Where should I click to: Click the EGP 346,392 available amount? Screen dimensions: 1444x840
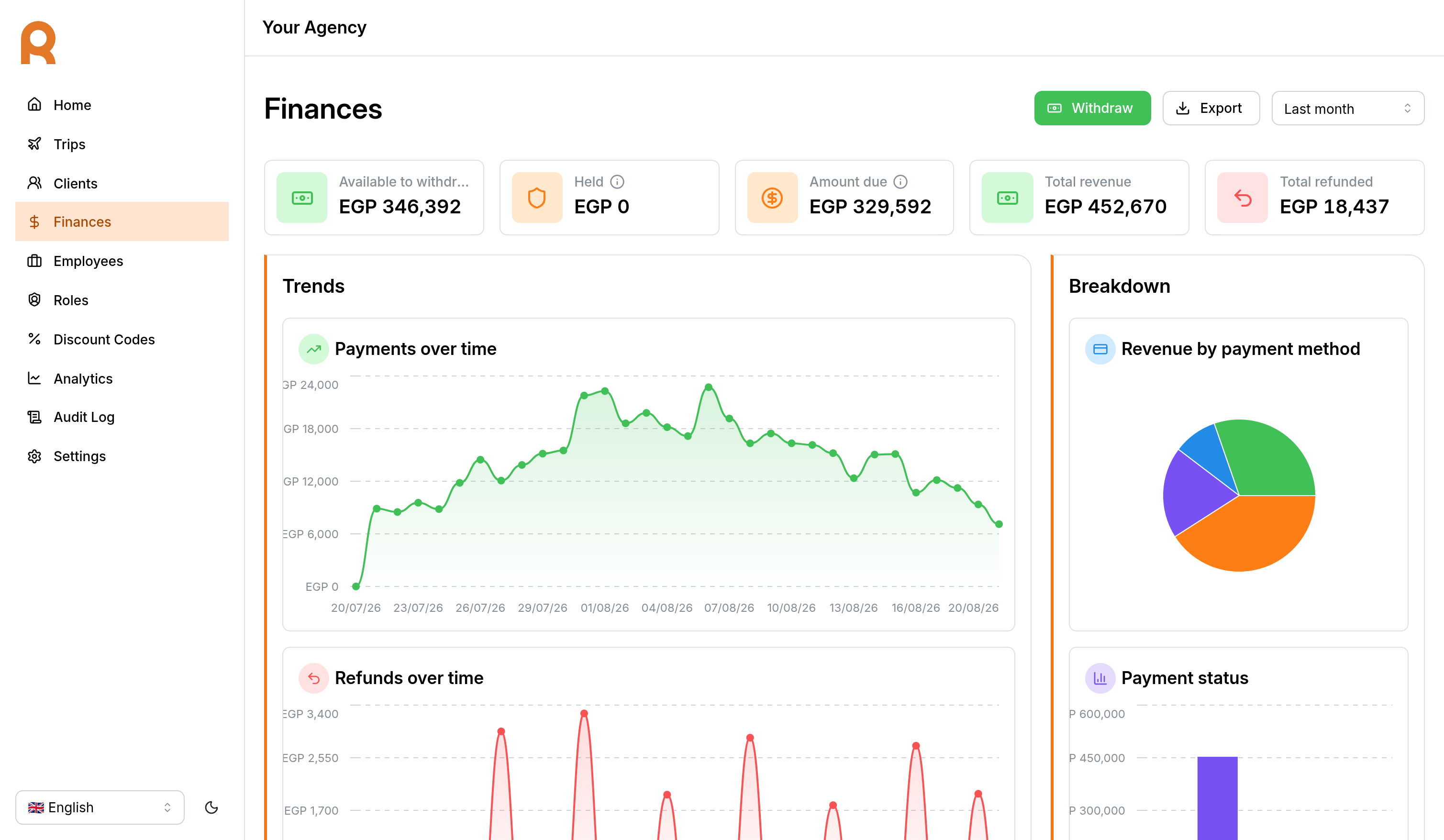(400, 206)
